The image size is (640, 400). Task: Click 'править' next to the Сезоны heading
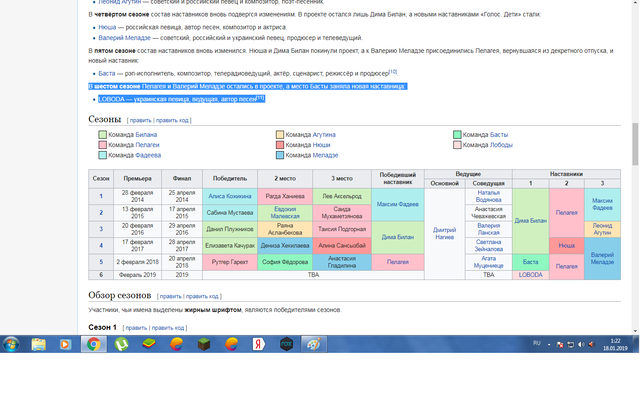coord(140,120)
